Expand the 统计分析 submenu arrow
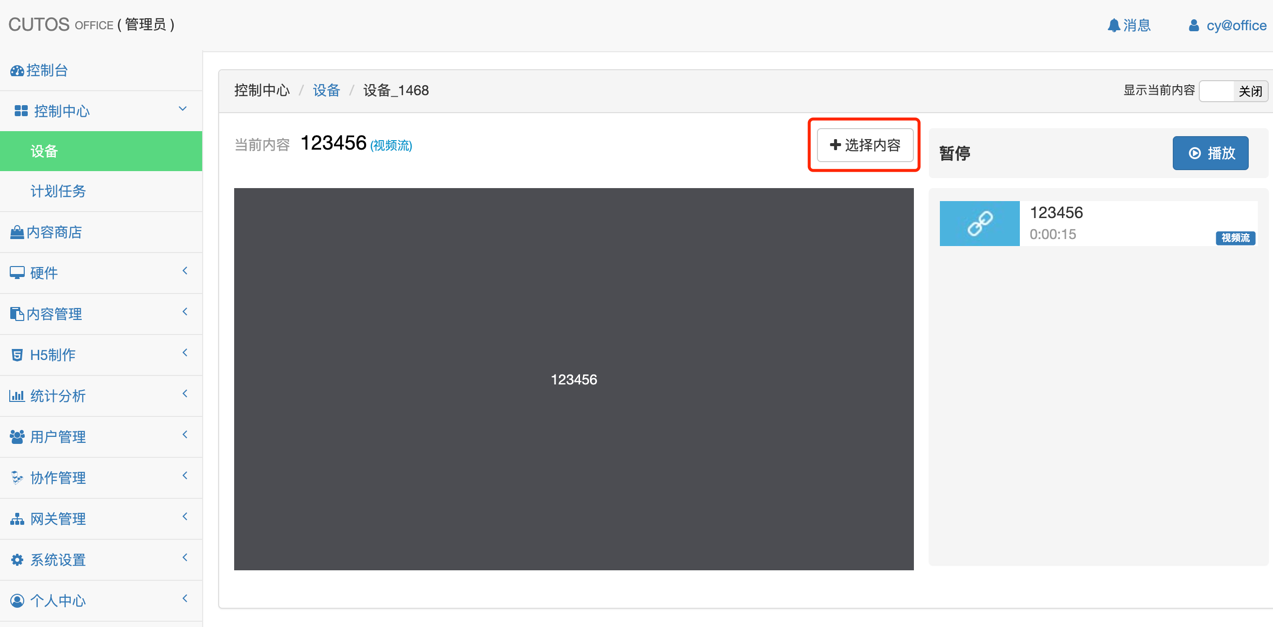Viewport: 1273px width, 627px height. coord(185,394)
